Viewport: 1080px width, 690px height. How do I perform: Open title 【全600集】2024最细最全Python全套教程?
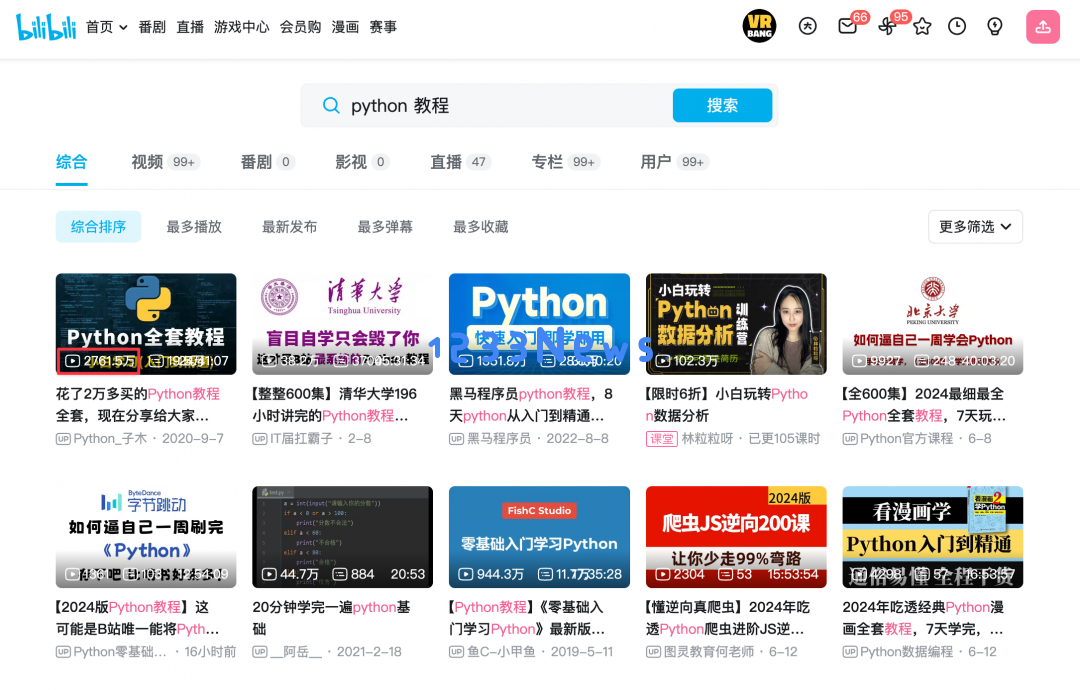point(924,405)
